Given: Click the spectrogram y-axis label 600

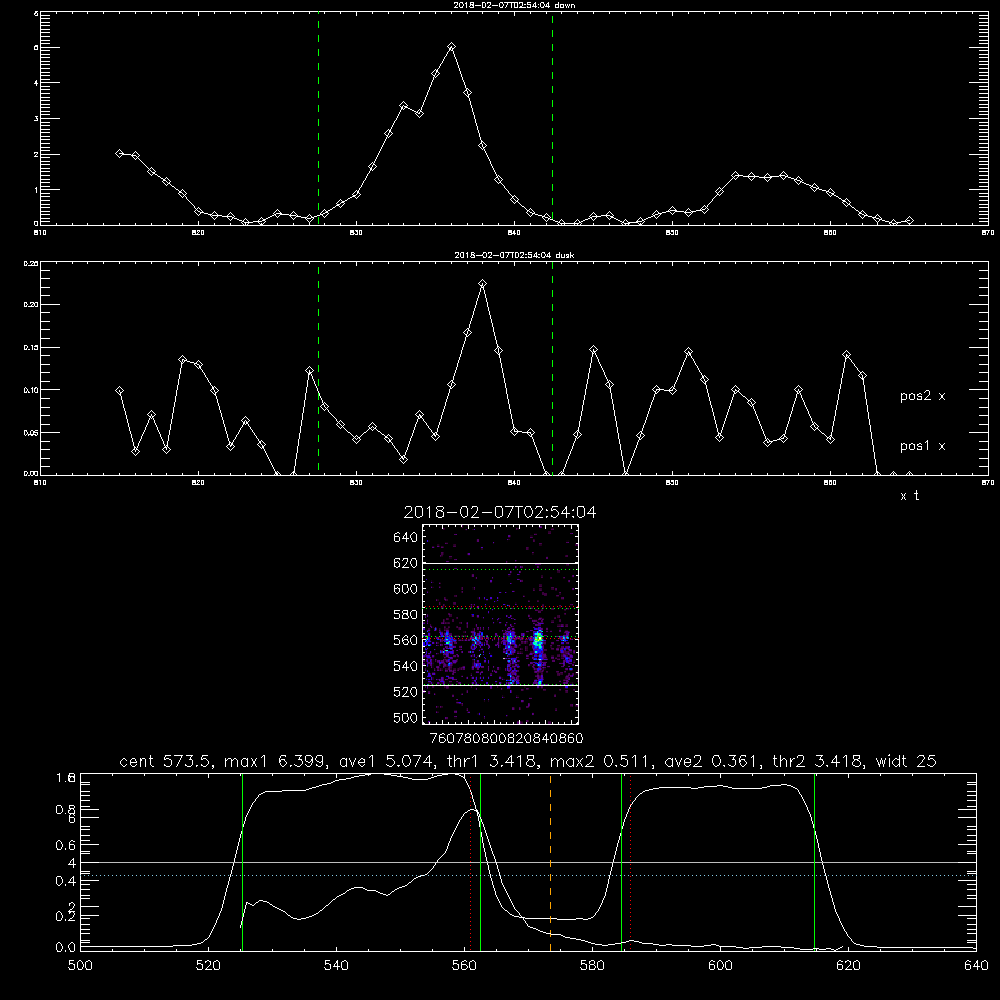Looking at the screenshot, I should coord(406,589).
